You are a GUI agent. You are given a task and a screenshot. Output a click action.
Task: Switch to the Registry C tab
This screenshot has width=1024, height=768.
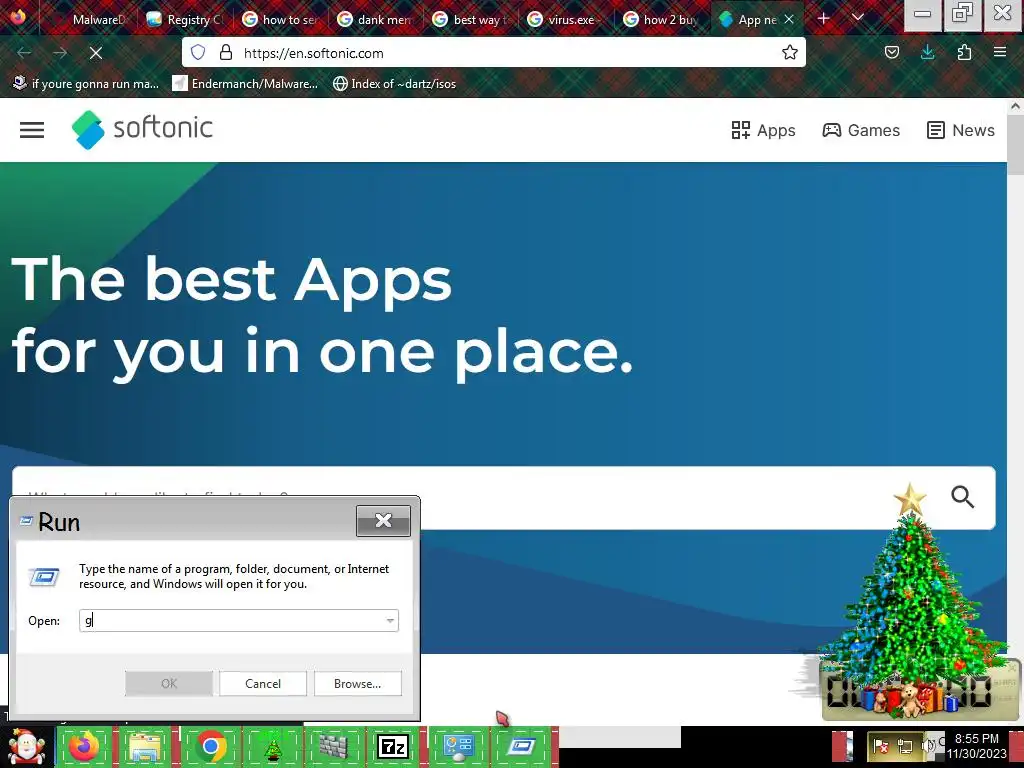pyautogui.click(x=185, y=20)
